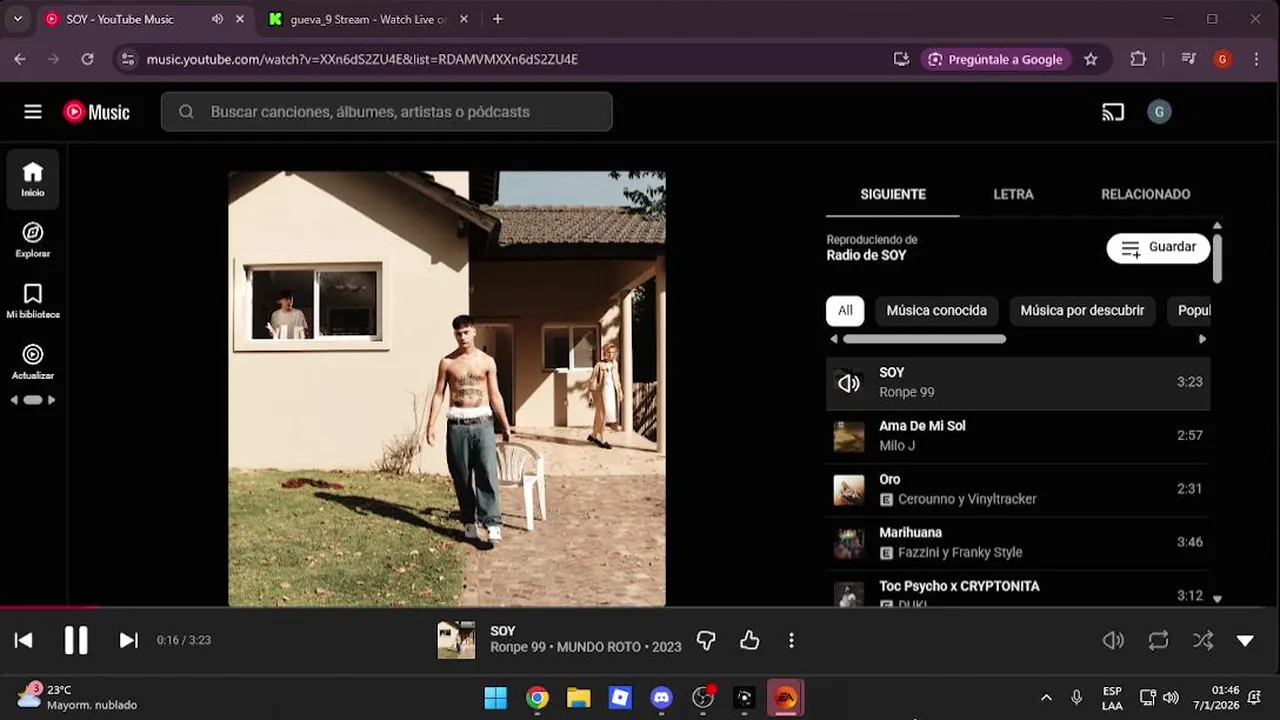Open the account avatar G menu
This screenshot has height=720, width=1280.
(x=1159, y=112)
